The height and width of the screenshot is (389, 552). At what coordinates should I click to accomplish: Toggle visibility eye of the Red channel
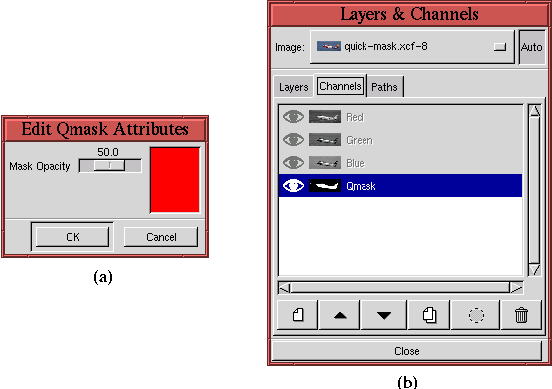(293, 117)
